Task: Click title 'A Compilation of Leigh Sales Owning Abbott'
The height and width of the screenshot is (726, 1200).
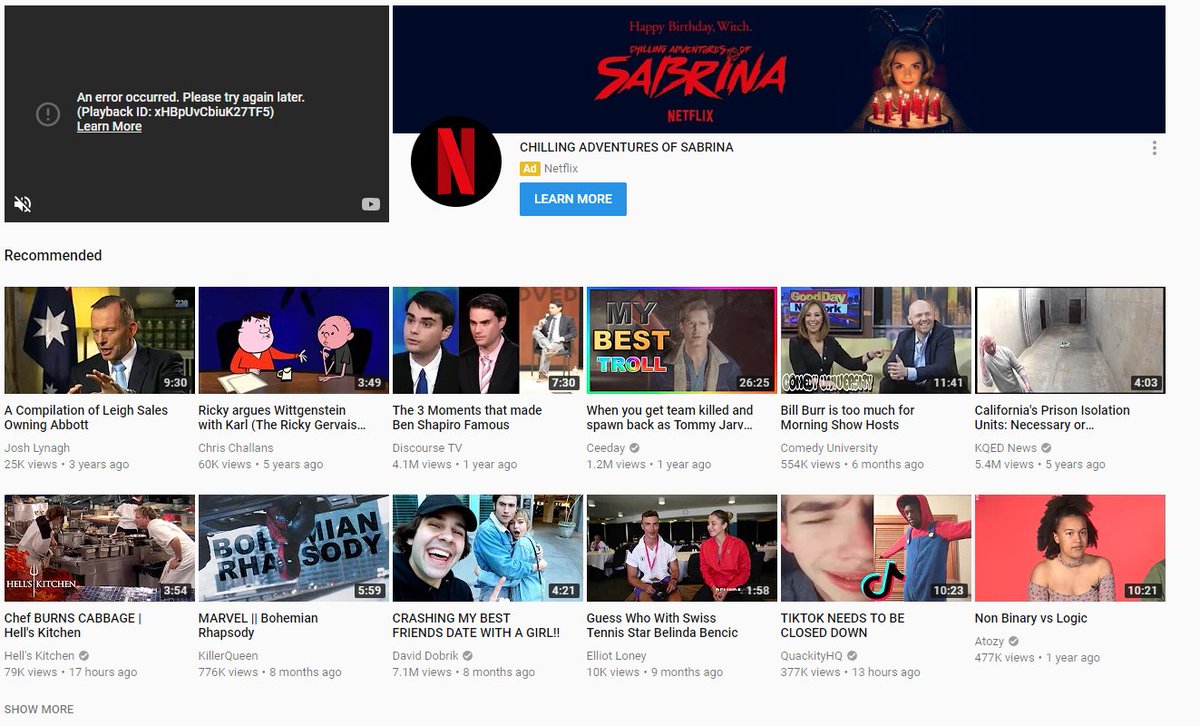Action: (86, 417)
